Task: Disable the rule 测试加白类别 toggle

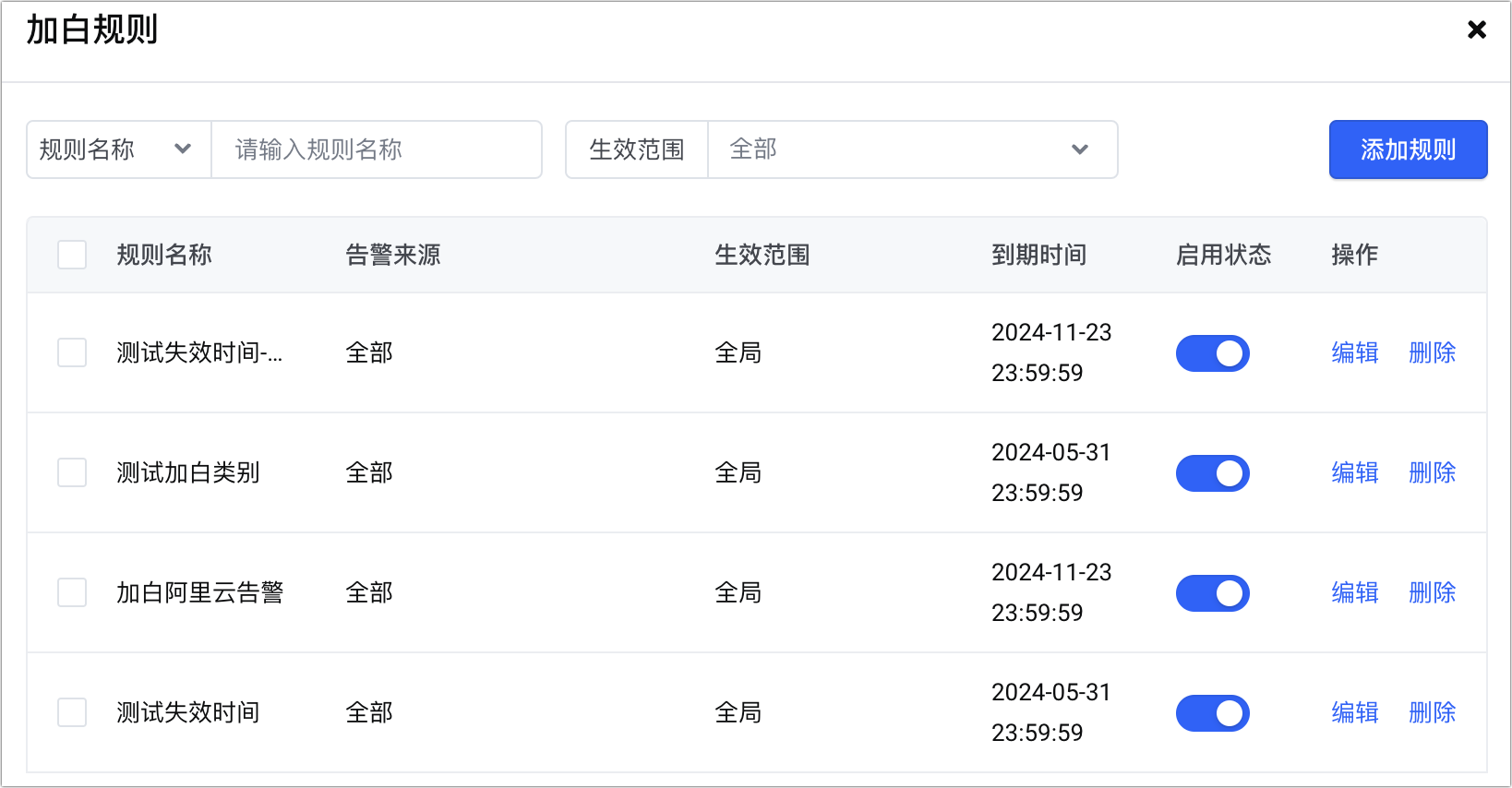Action: coord(1213,473)
